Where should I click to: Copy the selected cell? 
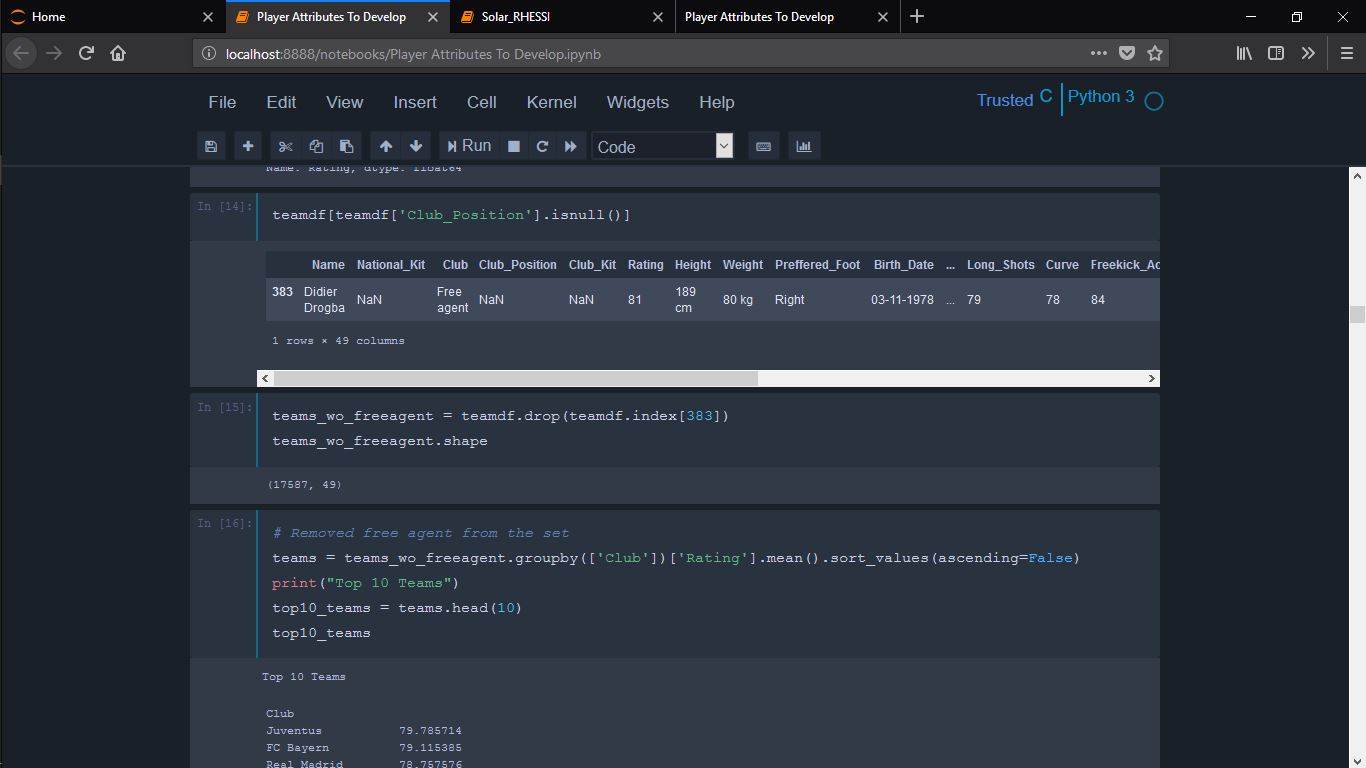pos(316,145)
